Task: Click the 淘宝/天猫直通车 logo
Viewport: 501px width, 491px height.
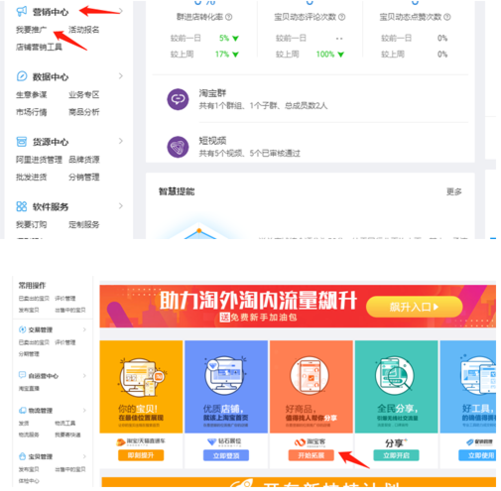Action: [141, 442]
